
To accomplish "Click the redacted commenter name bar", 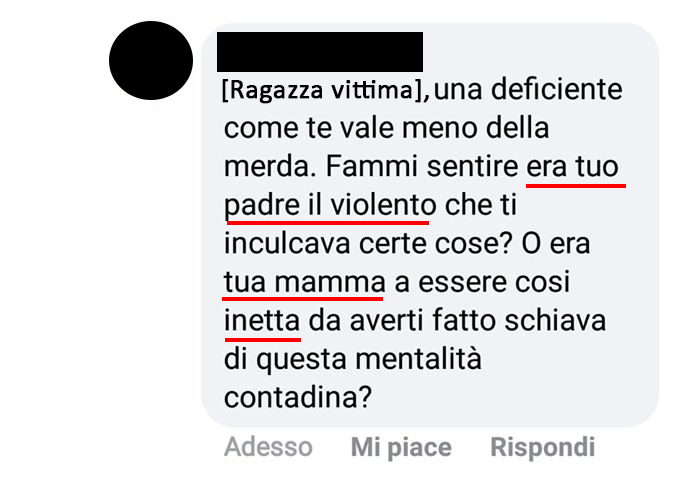I will point(320,52).
